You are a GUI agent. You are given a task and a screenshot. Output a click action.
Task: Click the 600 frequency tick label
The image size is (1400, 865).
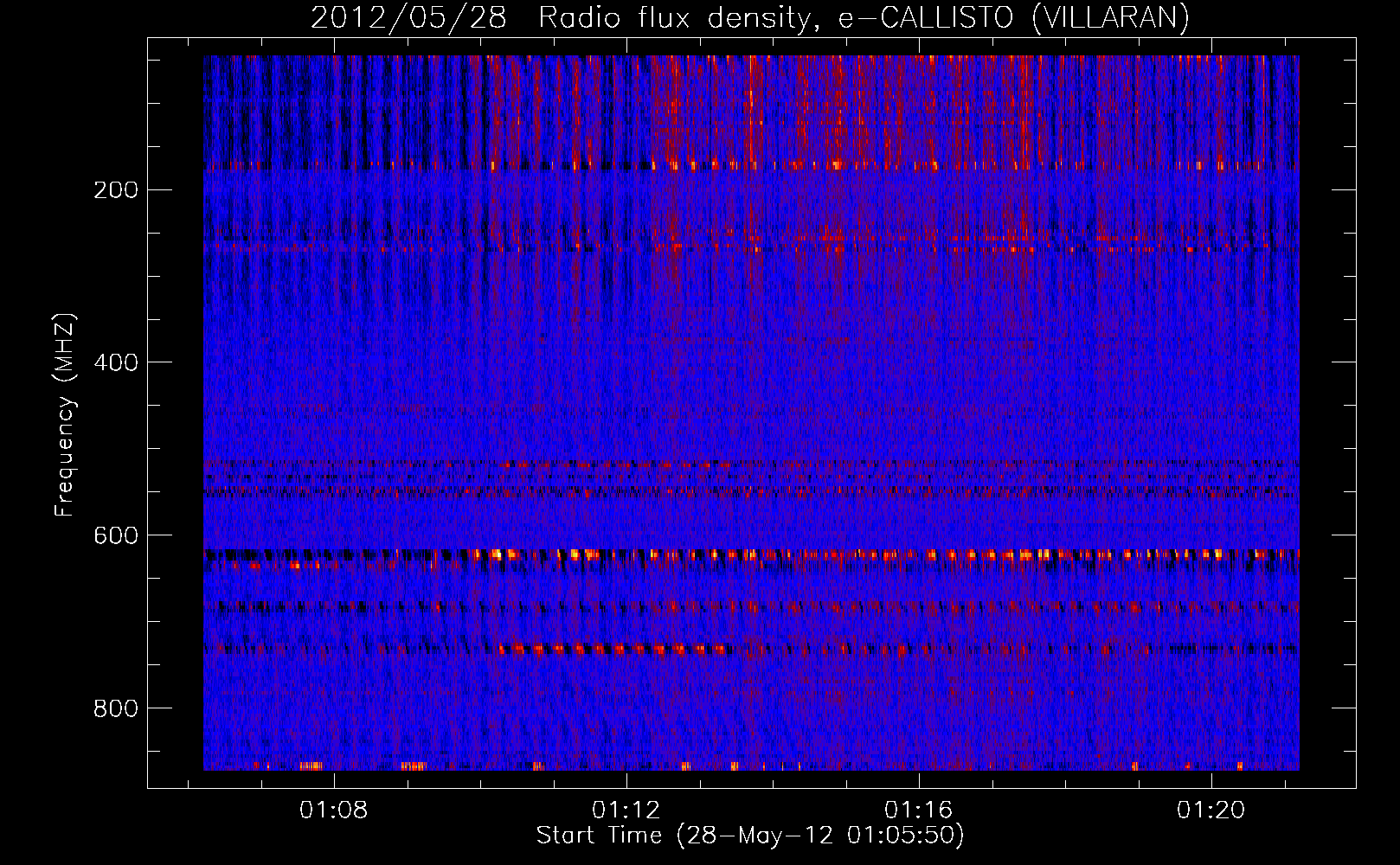coord(116,535)
